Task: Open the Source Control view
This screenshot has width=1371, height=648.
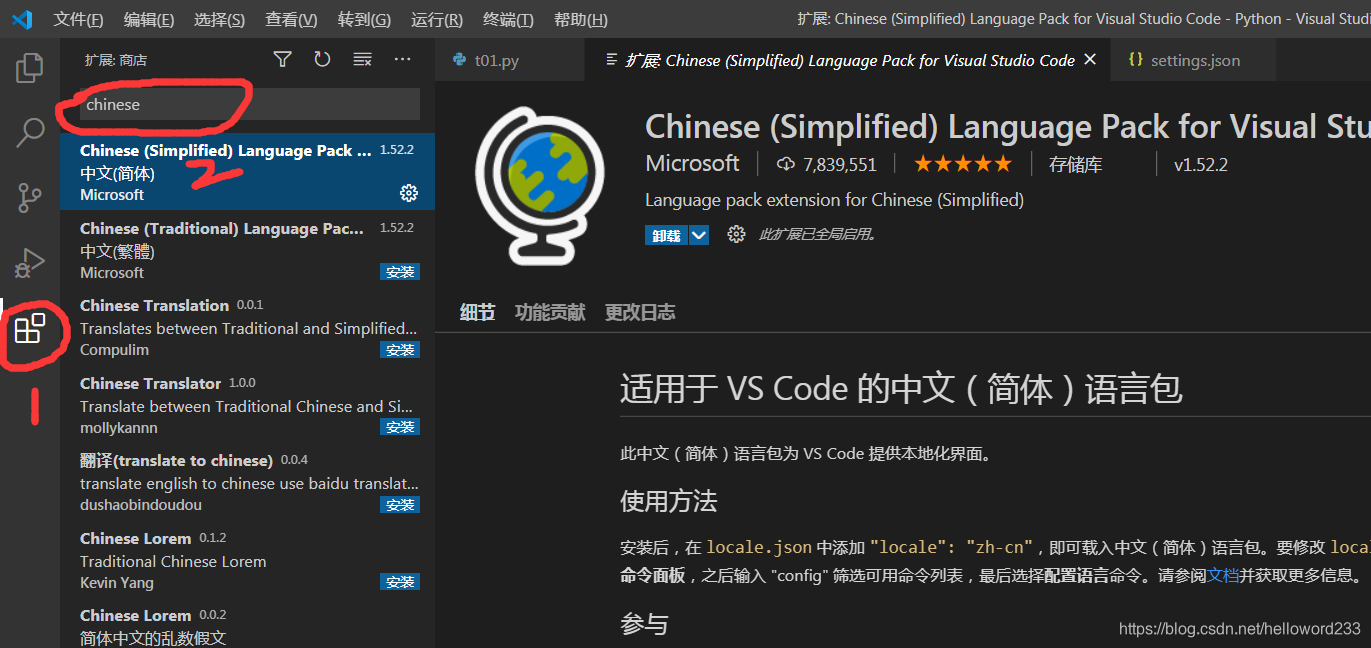Action: pyautogui.click(x=30, y=197)
